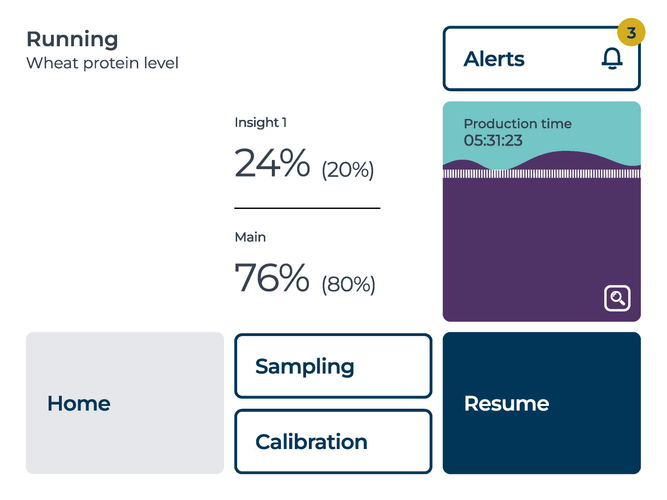Open the Calibration button
The width and height of the screenshot is (667, 500).
333,441
